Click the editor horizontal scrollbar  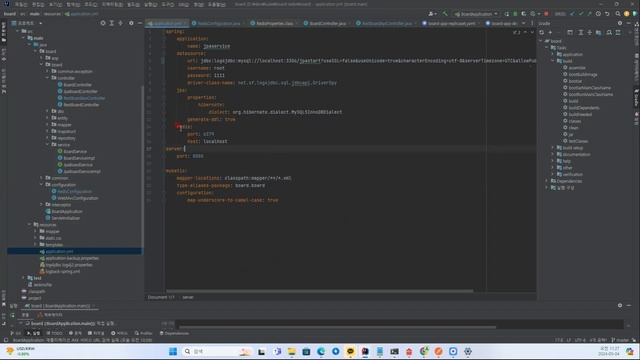click(320, 291)
